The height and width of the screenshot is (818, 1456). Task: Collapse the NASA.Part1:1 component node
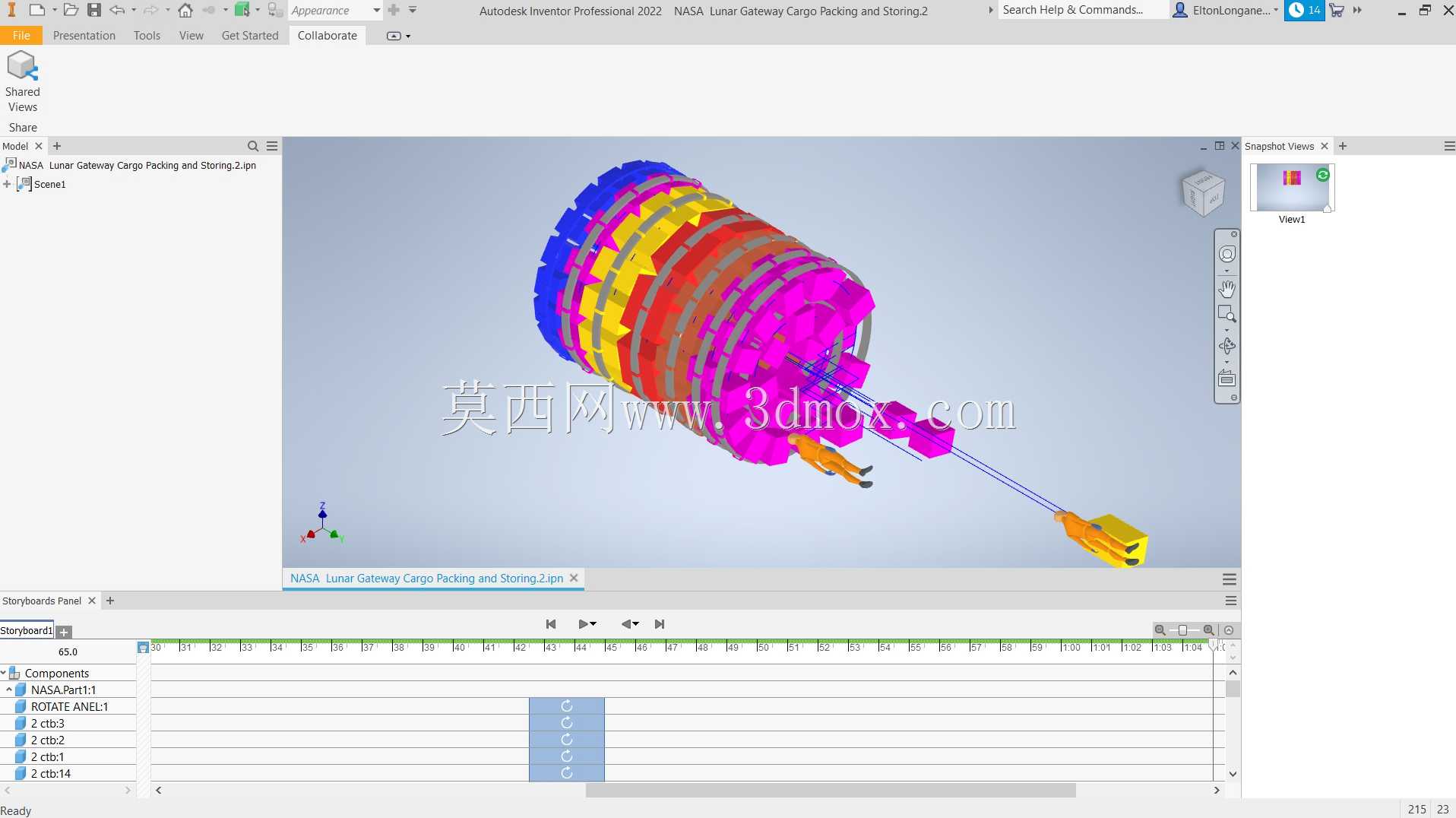(x=9, y=690)
